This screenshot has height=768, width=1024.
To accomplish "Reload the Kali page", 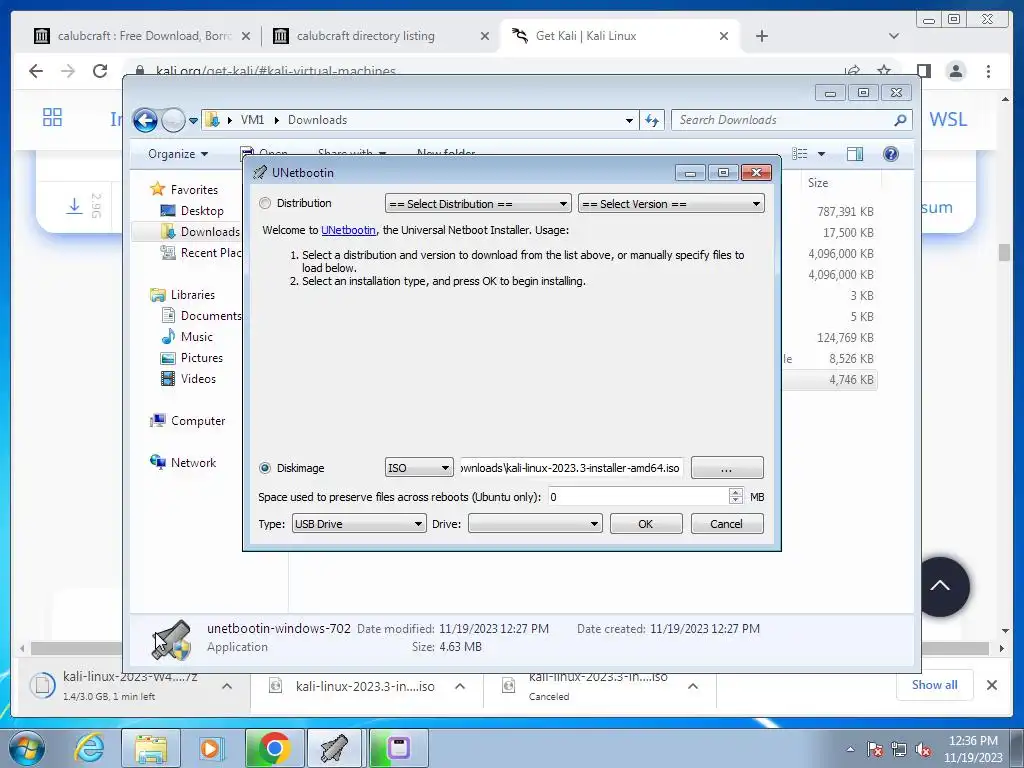I will click(x=100, y=71).
